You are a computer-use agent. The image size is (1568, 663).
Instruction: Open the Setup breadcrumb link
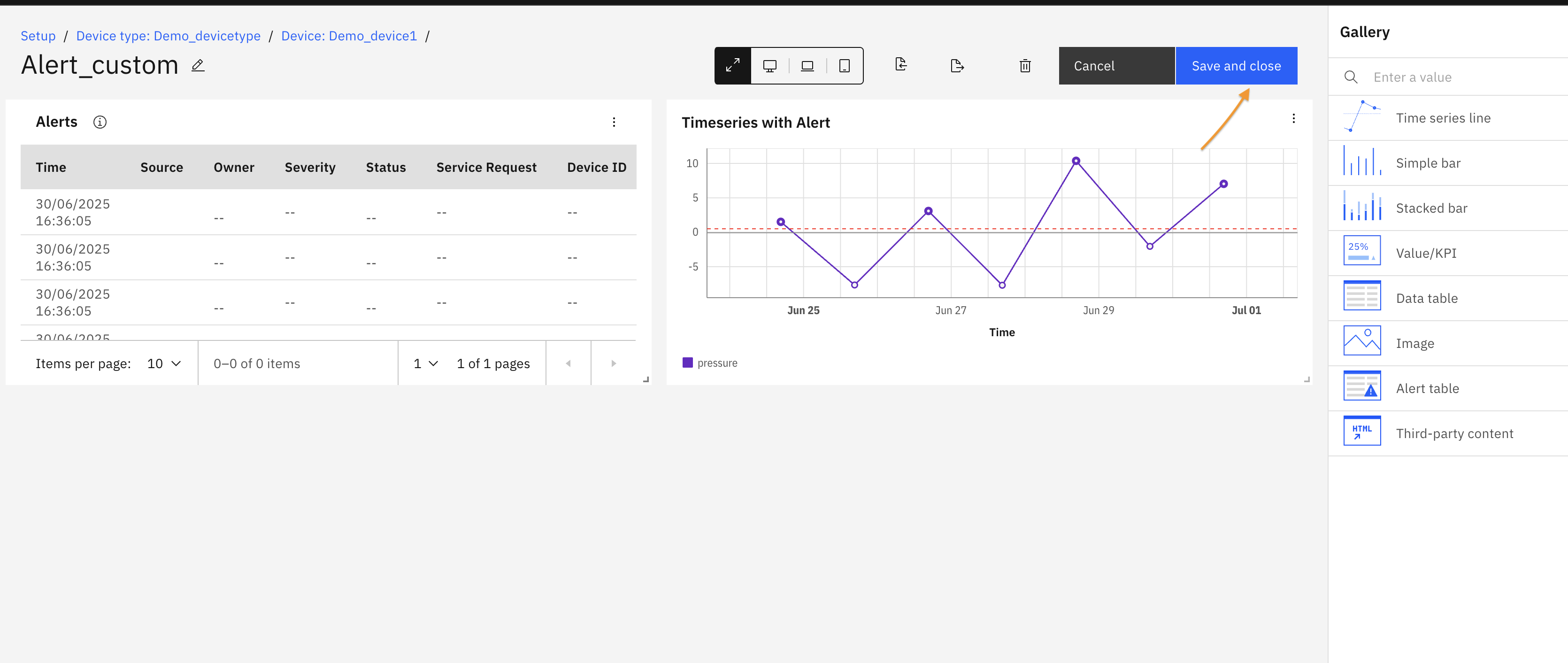tap(38, 36)
